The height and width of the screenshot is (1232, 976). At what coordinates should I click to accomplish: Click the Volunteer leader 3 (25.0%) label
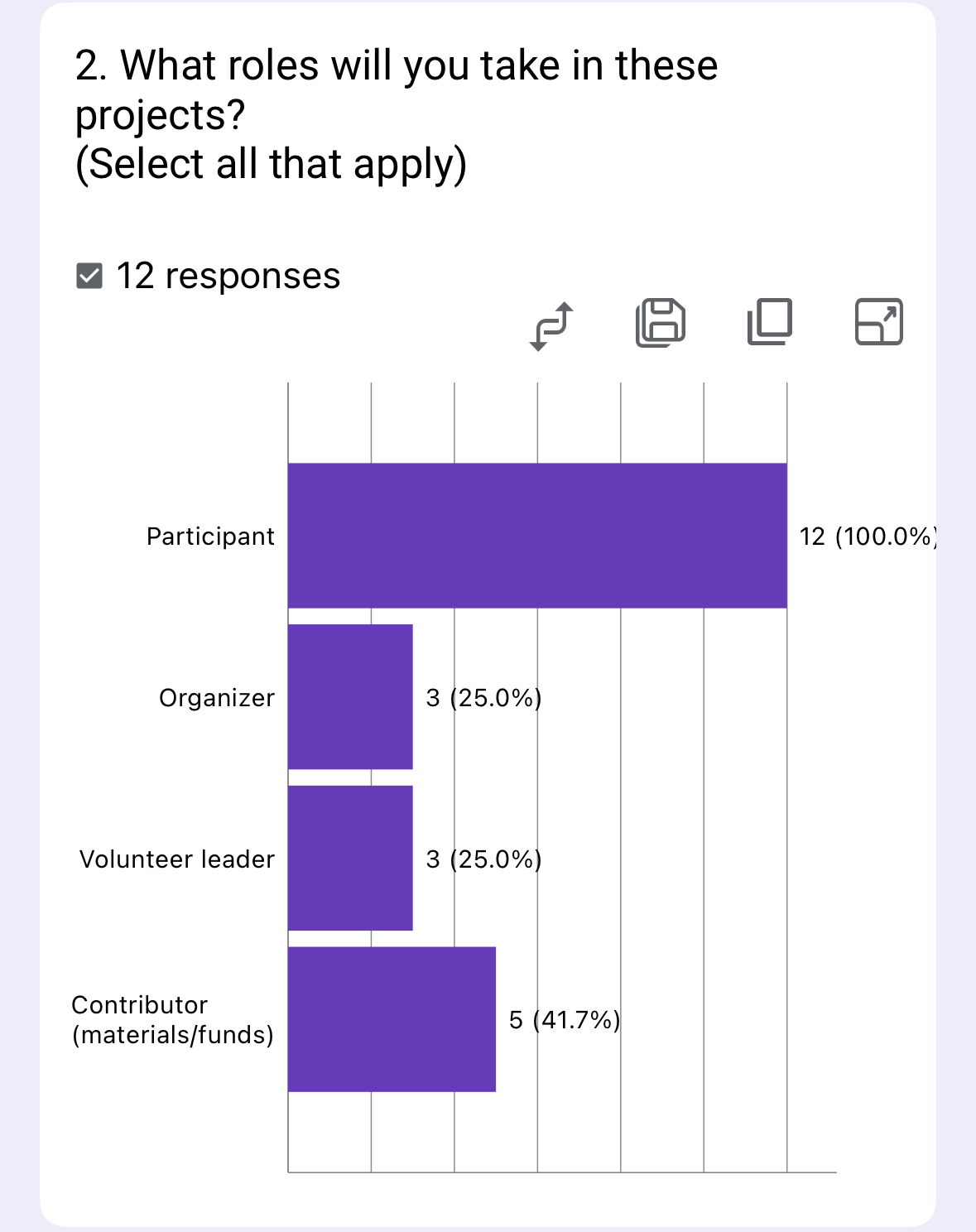click(x=483, y=859)
